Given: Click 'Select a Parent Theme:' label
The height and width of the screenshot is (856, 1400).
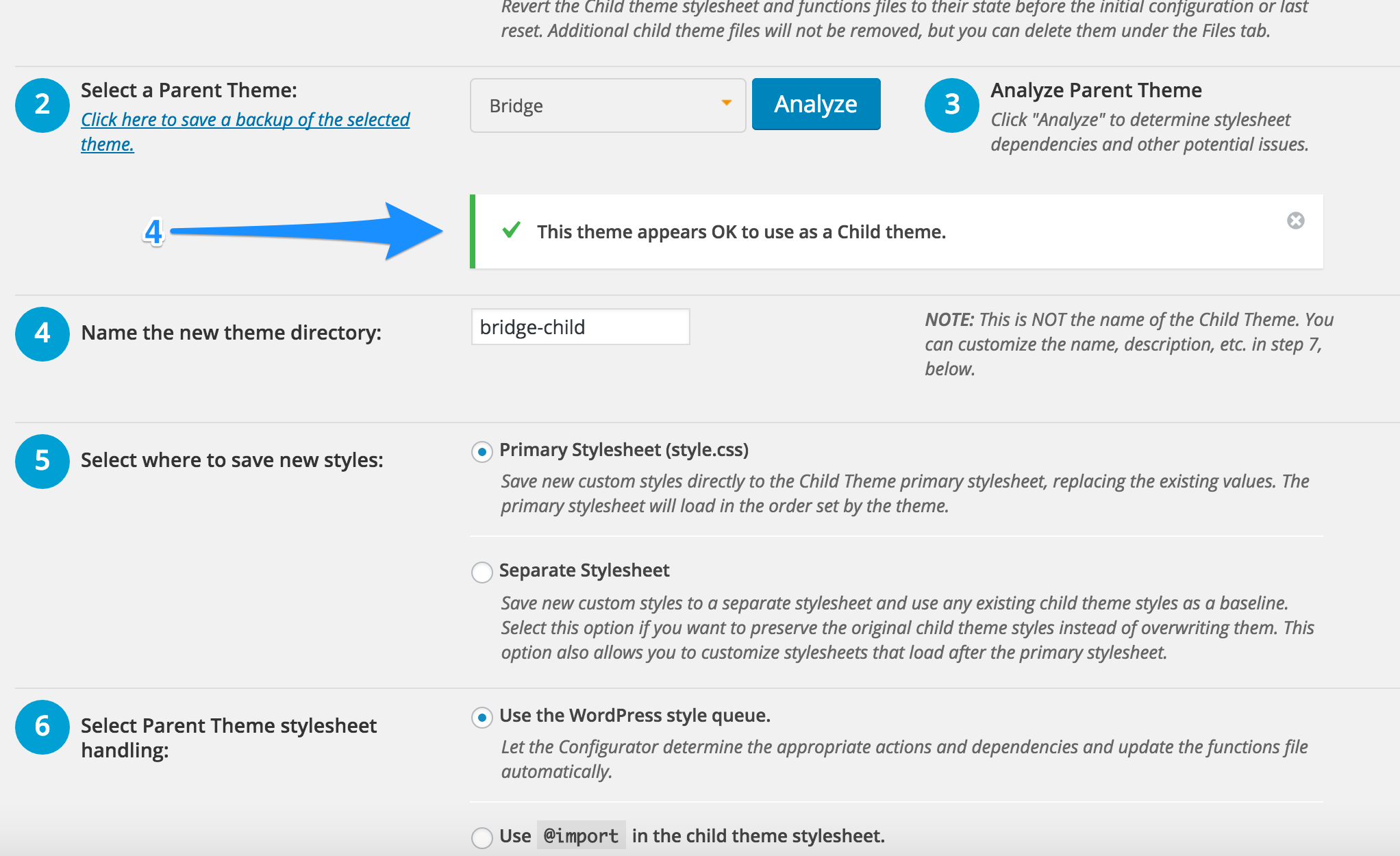Looking at the screenshot, I should tap(189, 90).
